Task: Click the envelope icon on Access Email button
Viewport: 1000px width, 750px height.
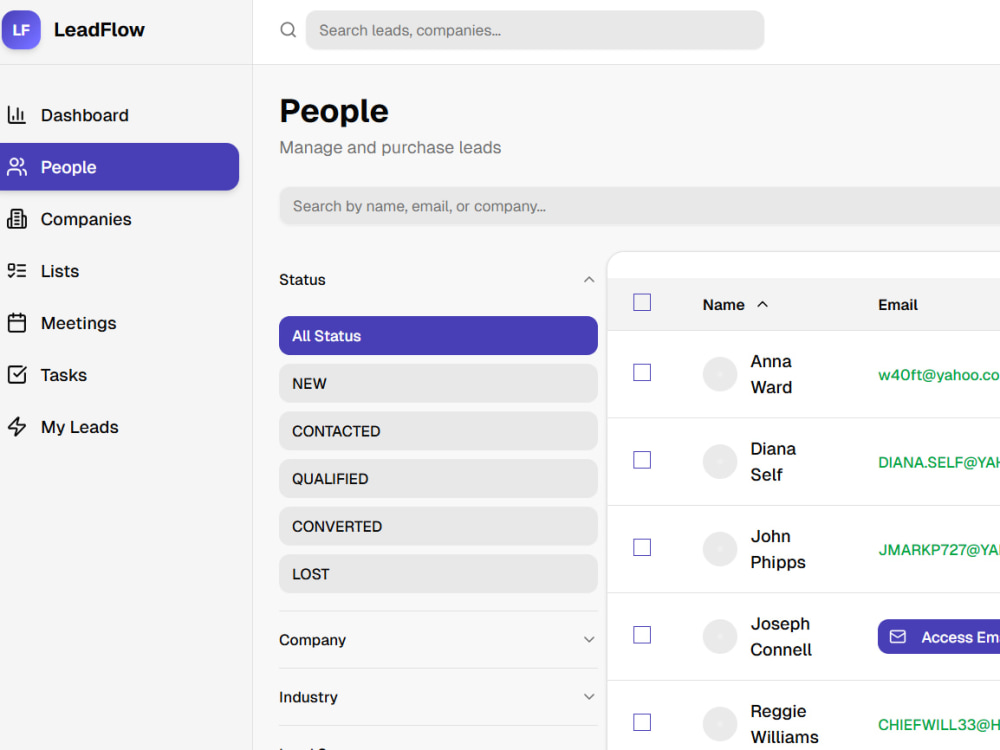Action: (x=897, y=636)
